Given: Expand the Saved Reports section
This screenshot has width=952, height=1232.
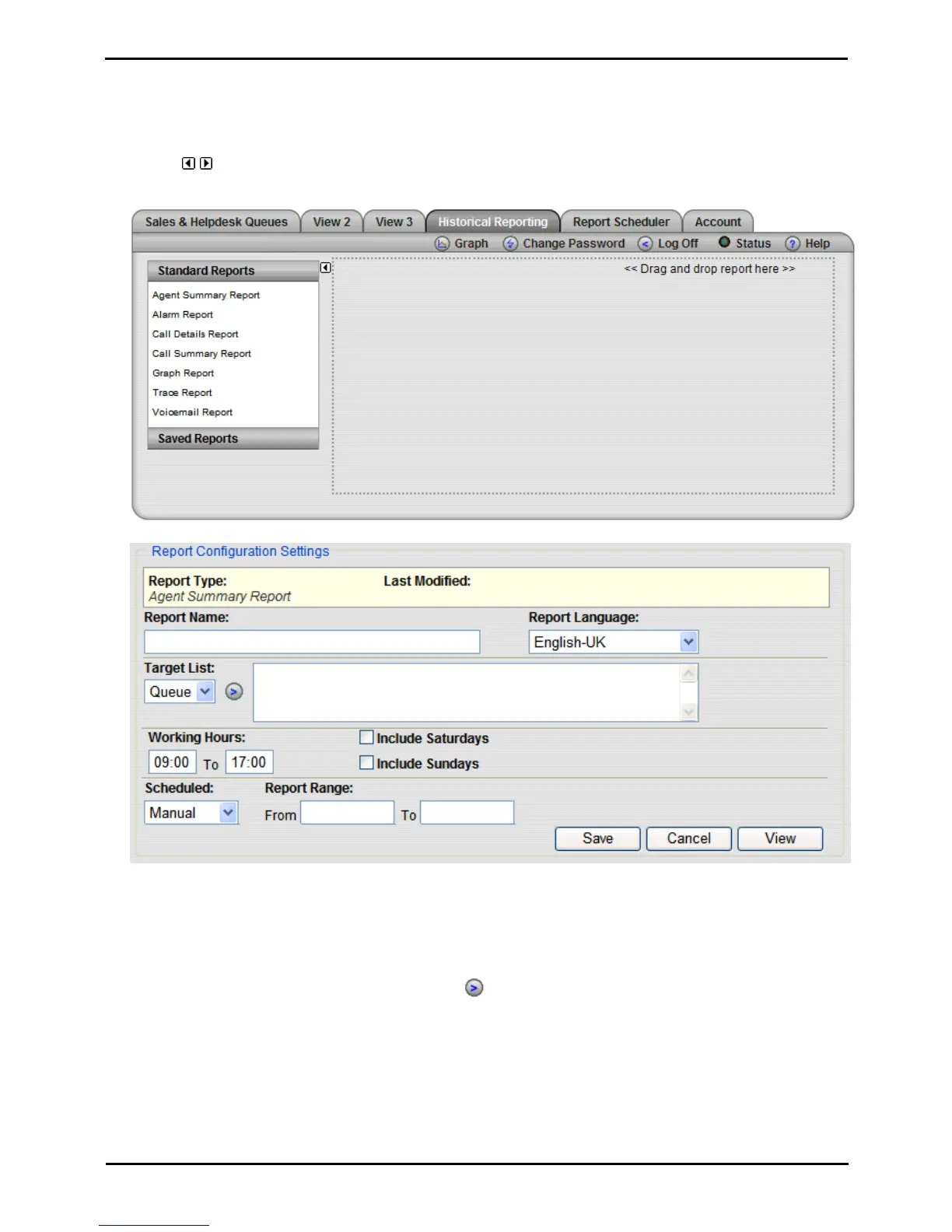Looking at the screenshot, I should tap(233, 439).
